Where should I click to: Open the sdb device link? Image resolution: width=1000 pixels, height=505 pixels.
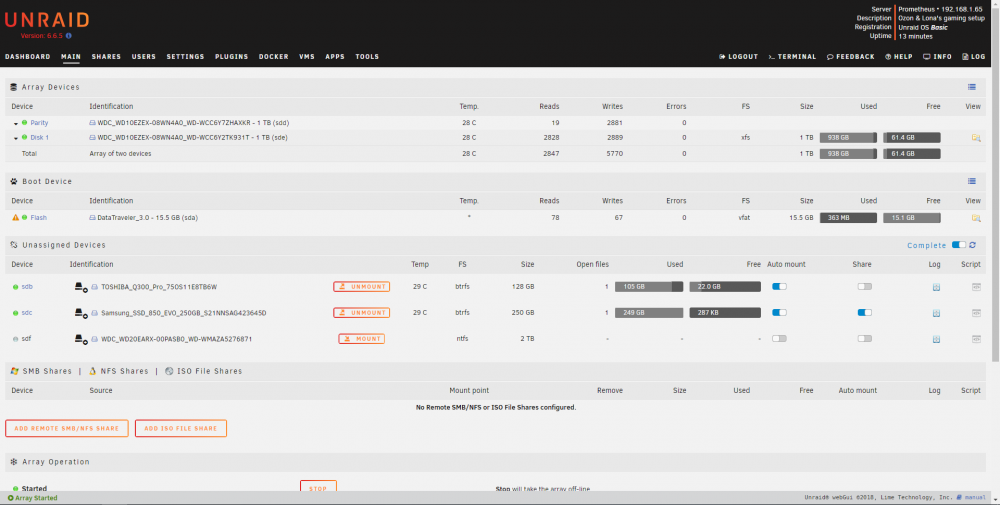click(27, 287)
